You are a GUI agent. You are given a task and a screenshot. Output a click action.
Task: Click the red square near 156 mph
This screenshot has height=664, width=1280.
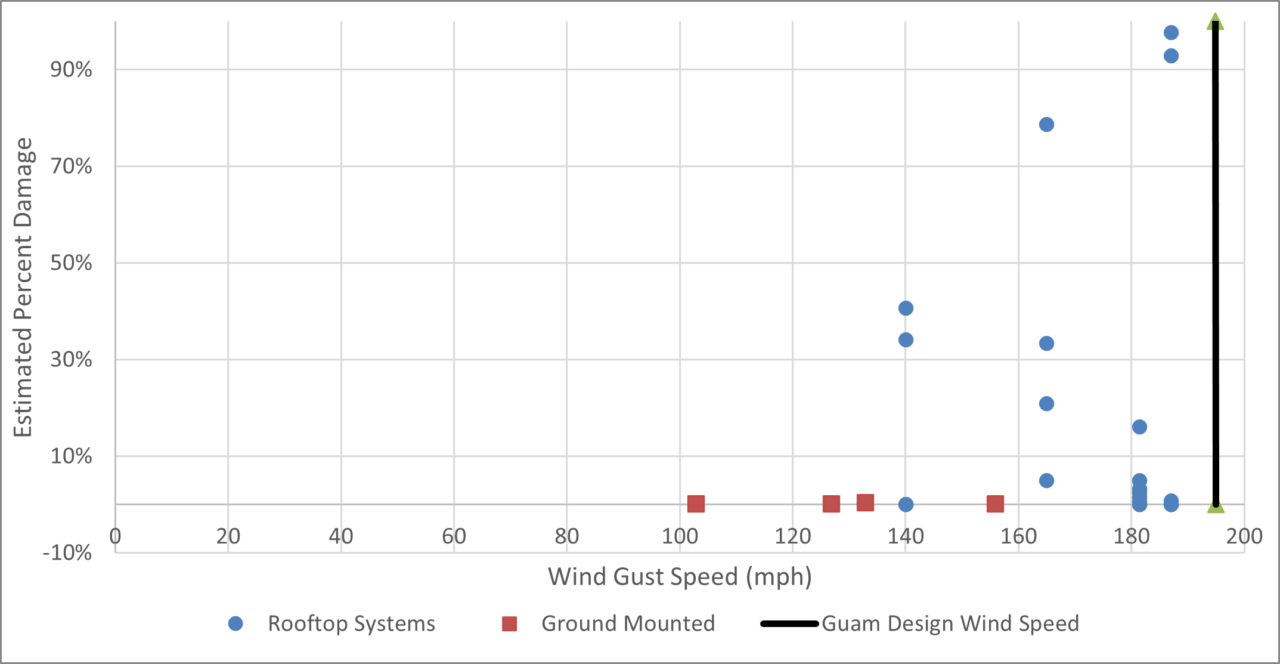click(x=996, y=503)
